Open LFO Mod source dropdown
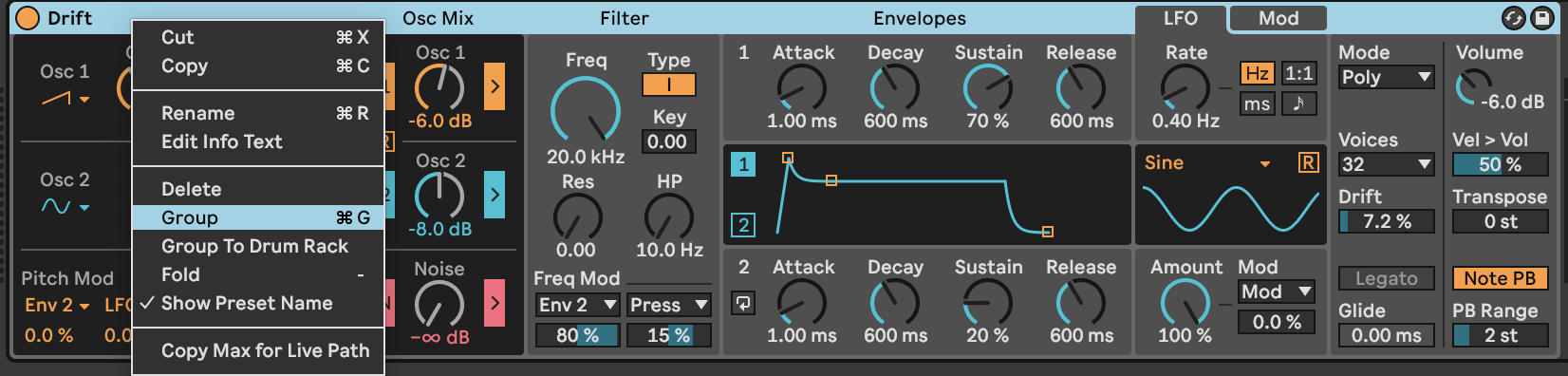 point(1276,291)
